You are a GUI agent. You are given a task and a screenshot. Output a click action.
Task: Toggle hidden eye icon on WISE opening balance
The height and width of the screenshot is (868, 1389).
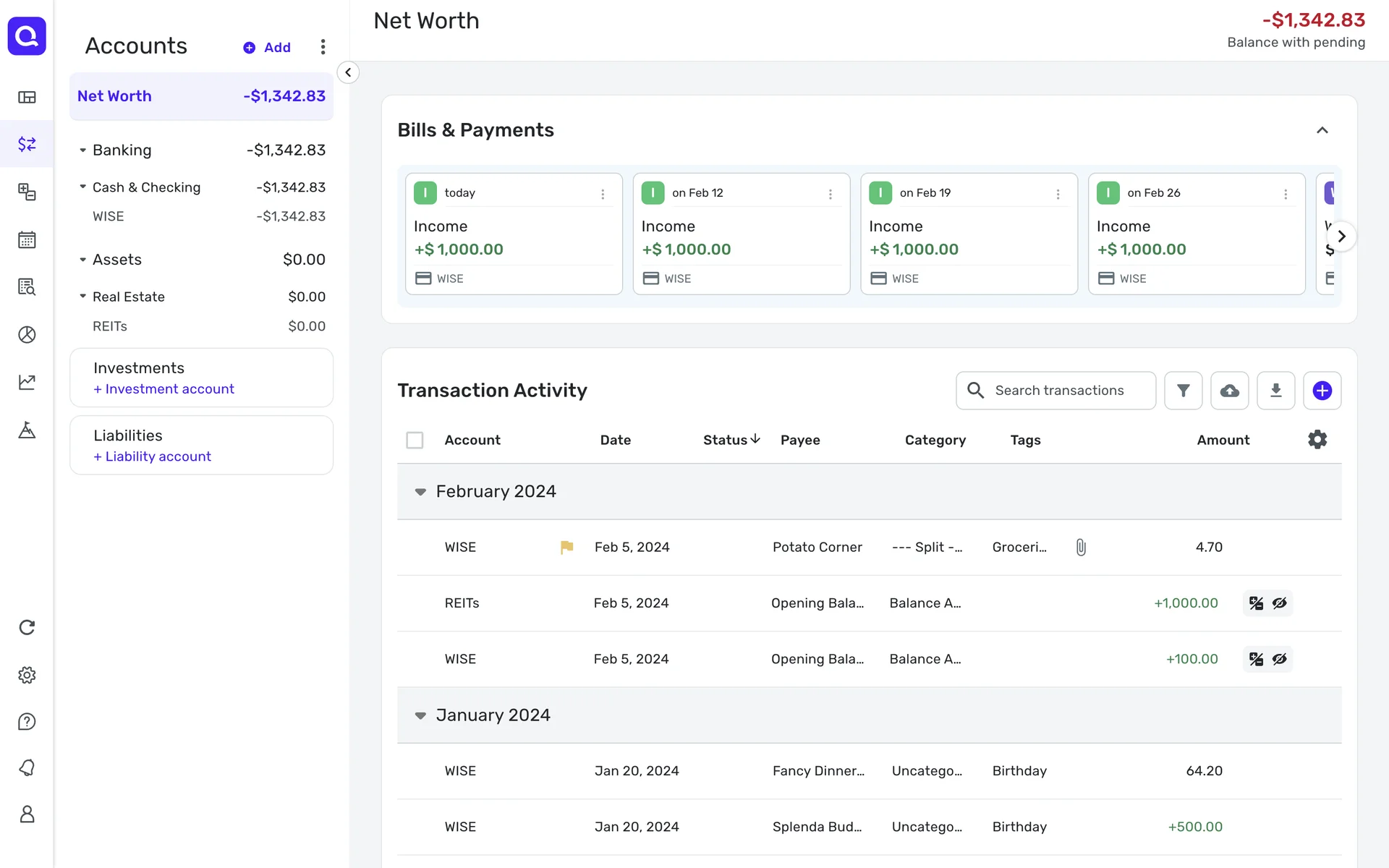[x=1280, y=659]
